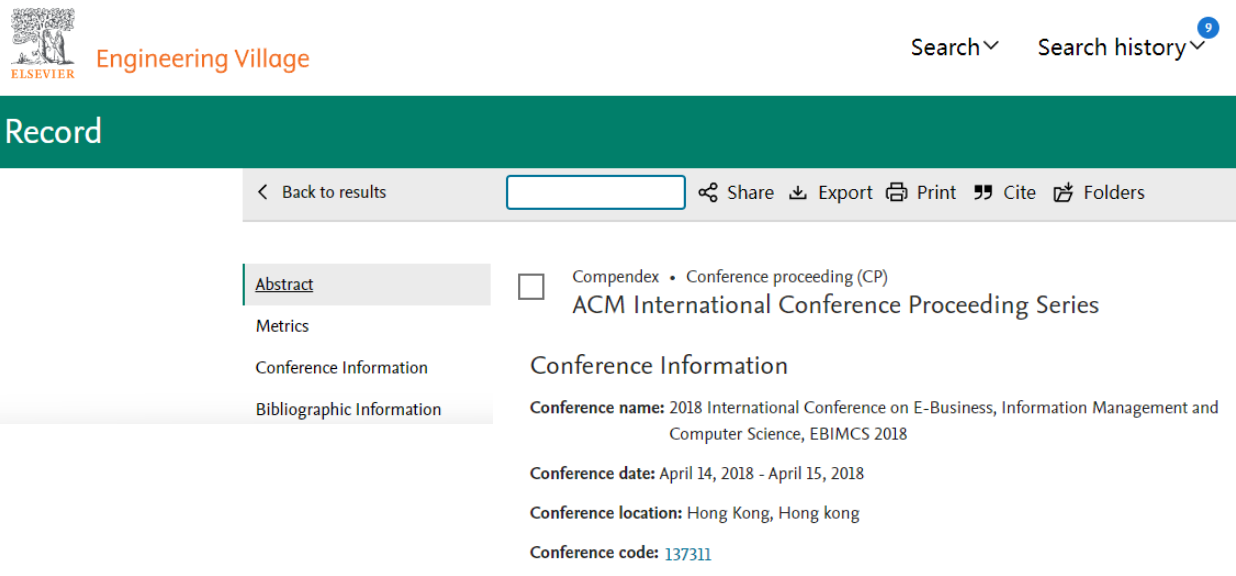Screen dimensions: 1236x576
Task: Open conference code 137311 link
Action: [x=688, y=553]
